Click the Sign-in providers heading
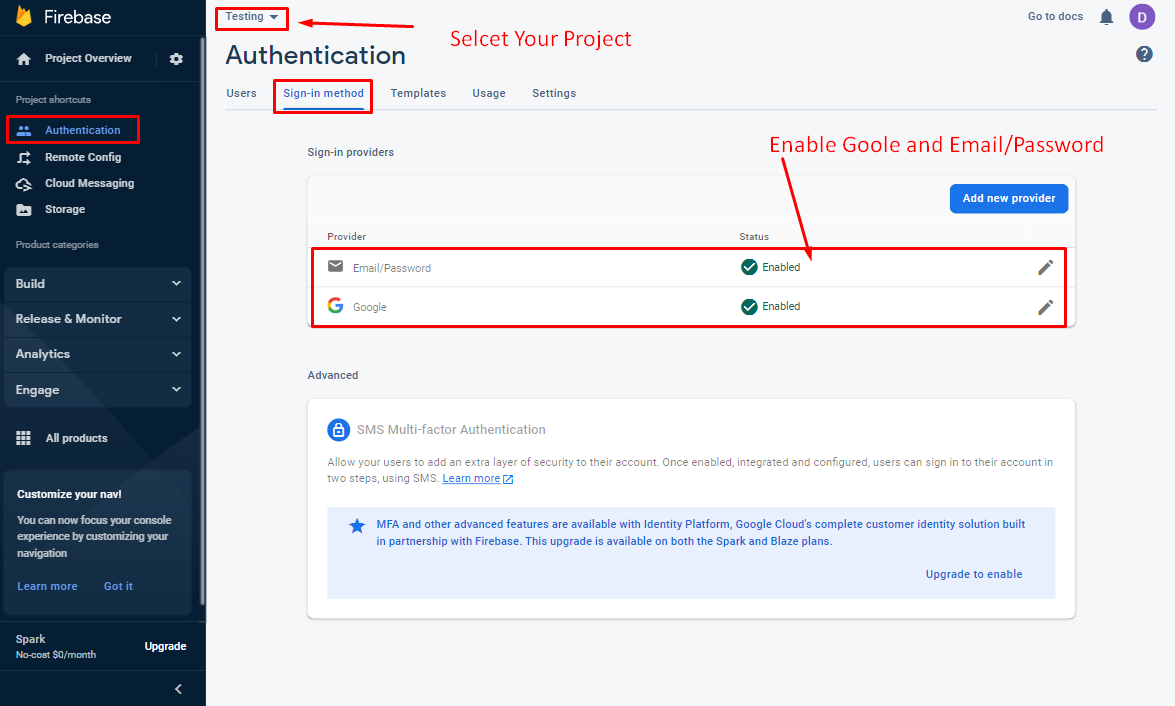The width and height of the screenshot is (1175, 706). tap(351, 152)
